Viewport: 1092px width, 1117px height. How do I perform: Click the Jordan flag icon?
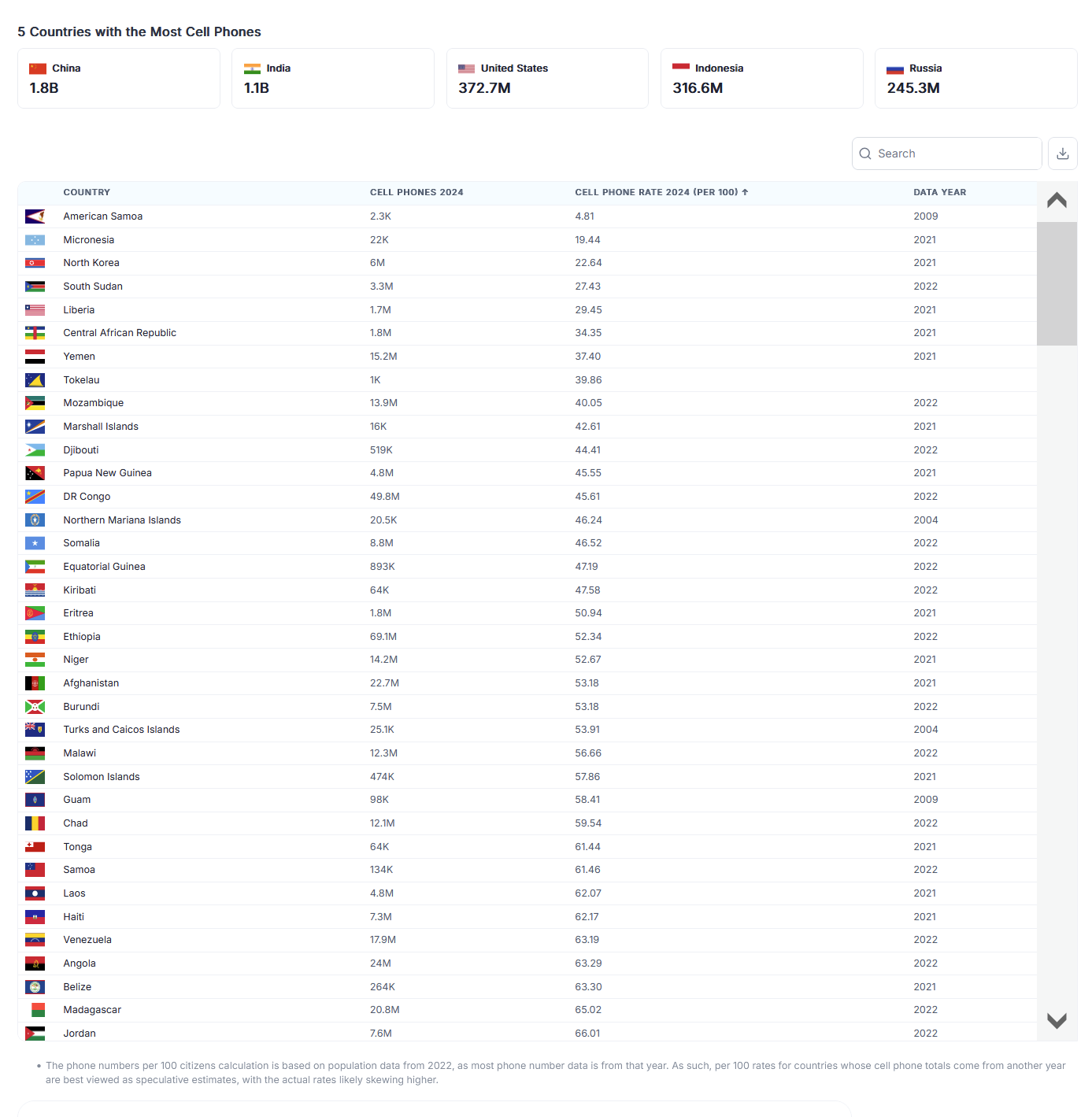pos(35,1034)
